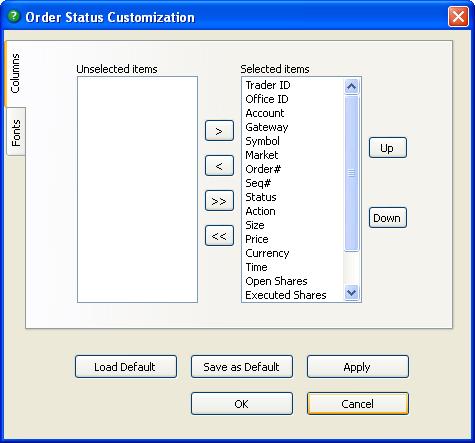Switch to the Fonts tab

pyautogui.click(x=16, y=132)
